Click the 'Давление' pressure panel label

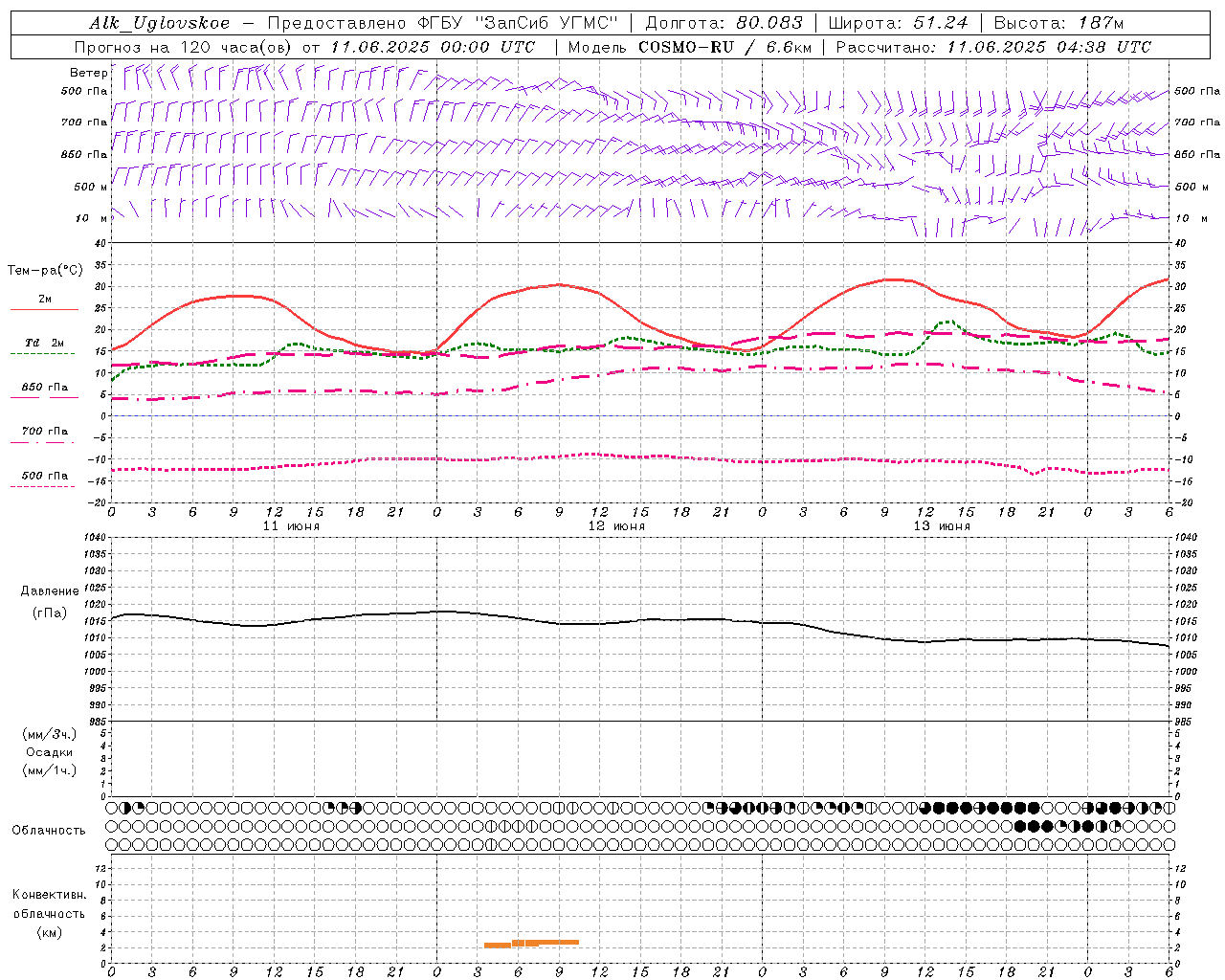[50, 591]
